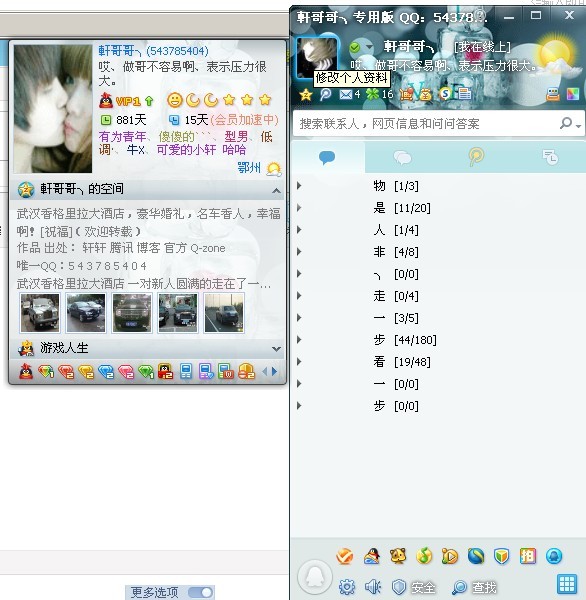Image resolution: width=586 pixels, height=600 pixels.
Task: Open the QQ computer manager shield icon
Action: (502, 556)
